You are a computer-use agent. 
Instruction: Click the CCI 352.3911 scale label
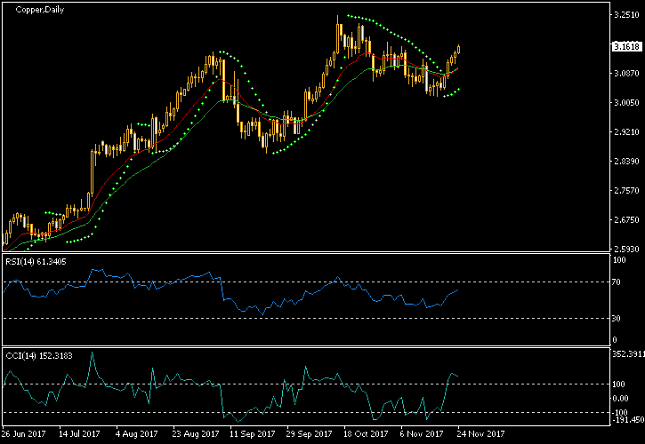[x=628, y=354]
